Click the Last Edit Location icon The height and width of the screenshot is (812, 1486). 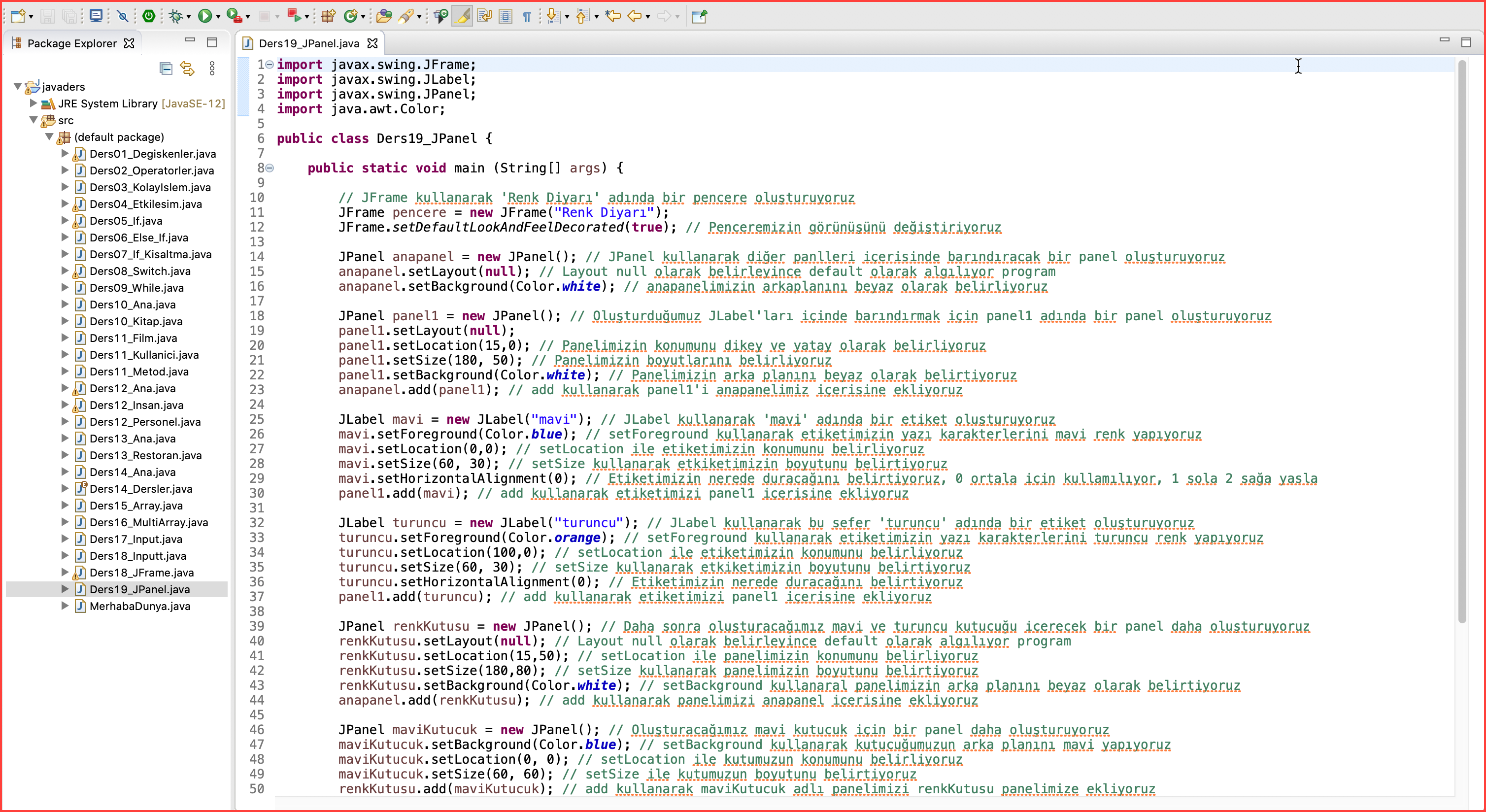[612, 16]
